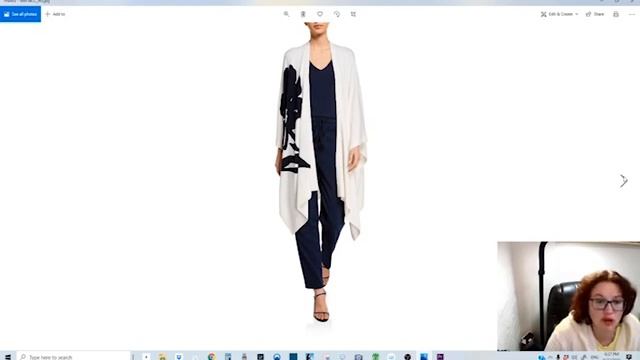Click the webcam video overlay

(568, 296)
